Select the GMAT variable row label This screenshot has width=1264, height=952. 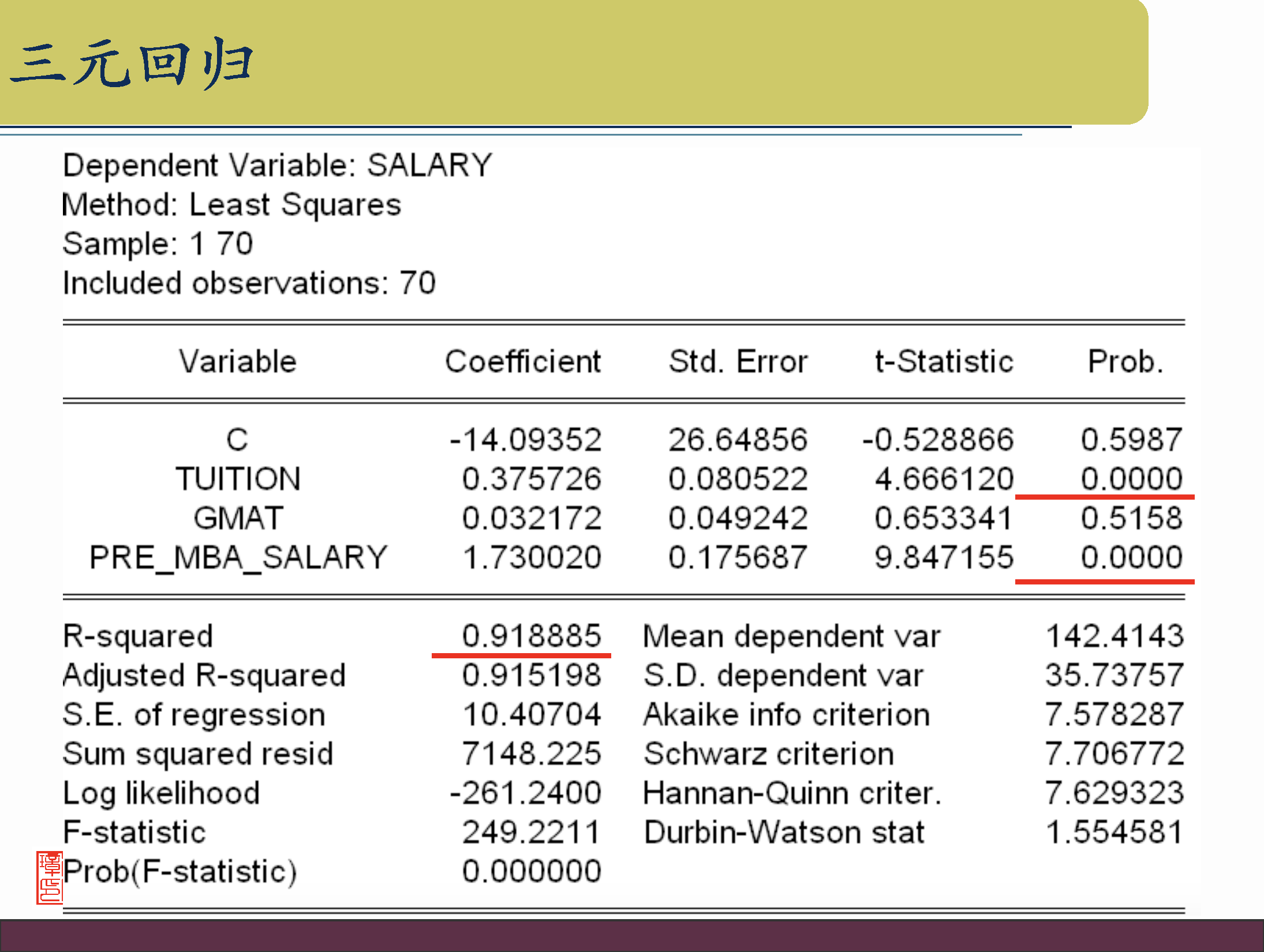(x=238, y=518)
